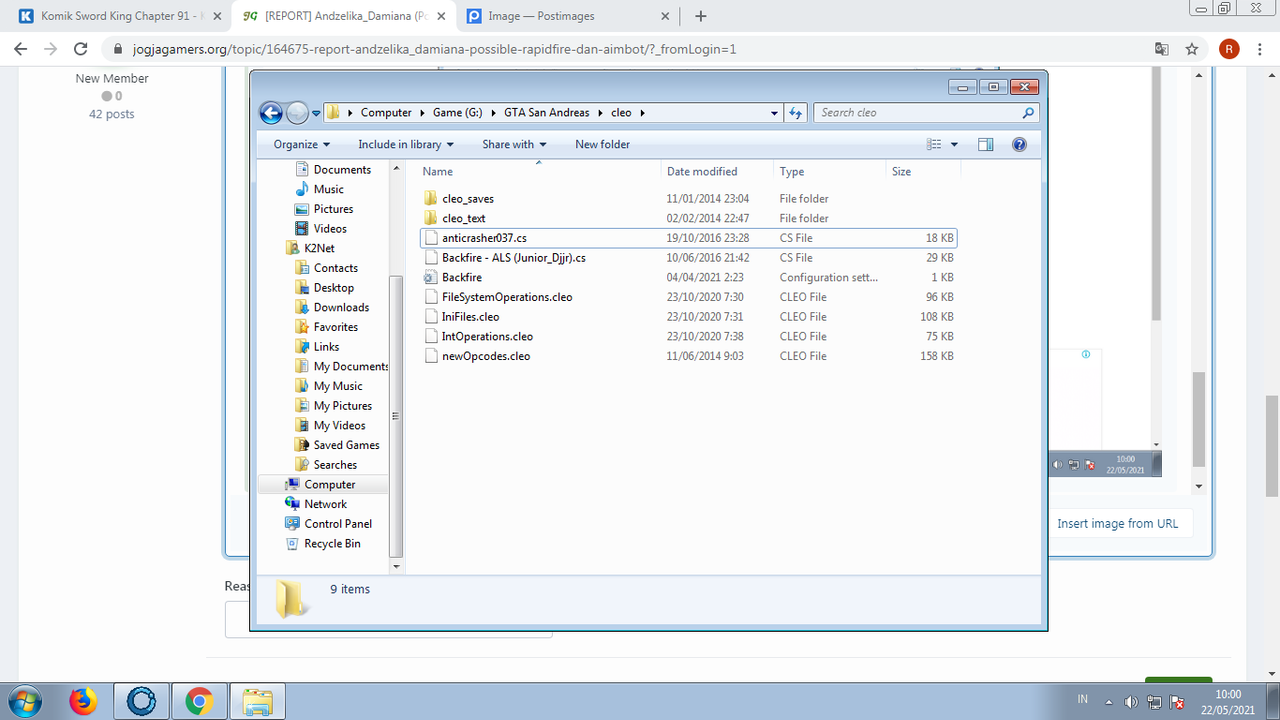The image size is (1280, 720).
Task: Click the Explorer Forward navigation arrow
Action: pyautogui.click(x=297, y=113)
